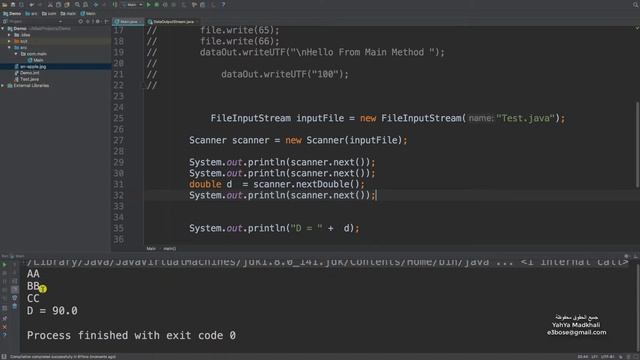Rerun Main from the Run panel
The height and width of the screenshot is (360, 640).
pyautogui.click(x=4, y=264)
